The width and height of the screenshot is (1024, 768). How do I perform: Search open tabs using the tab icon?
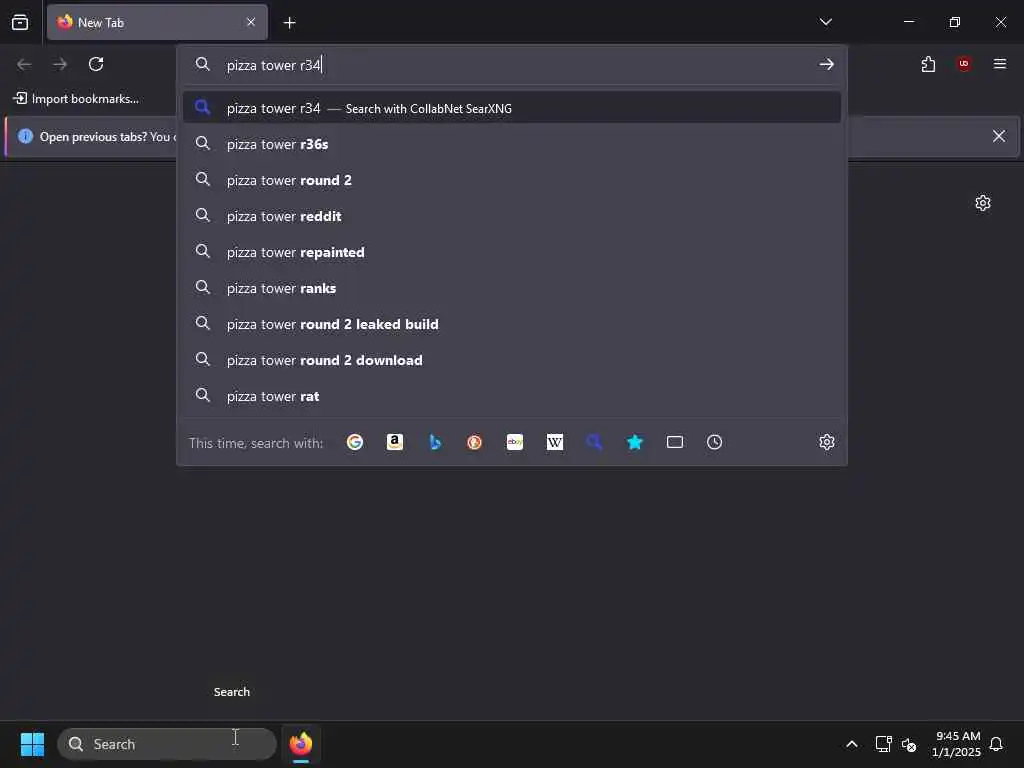click(675, 442)
